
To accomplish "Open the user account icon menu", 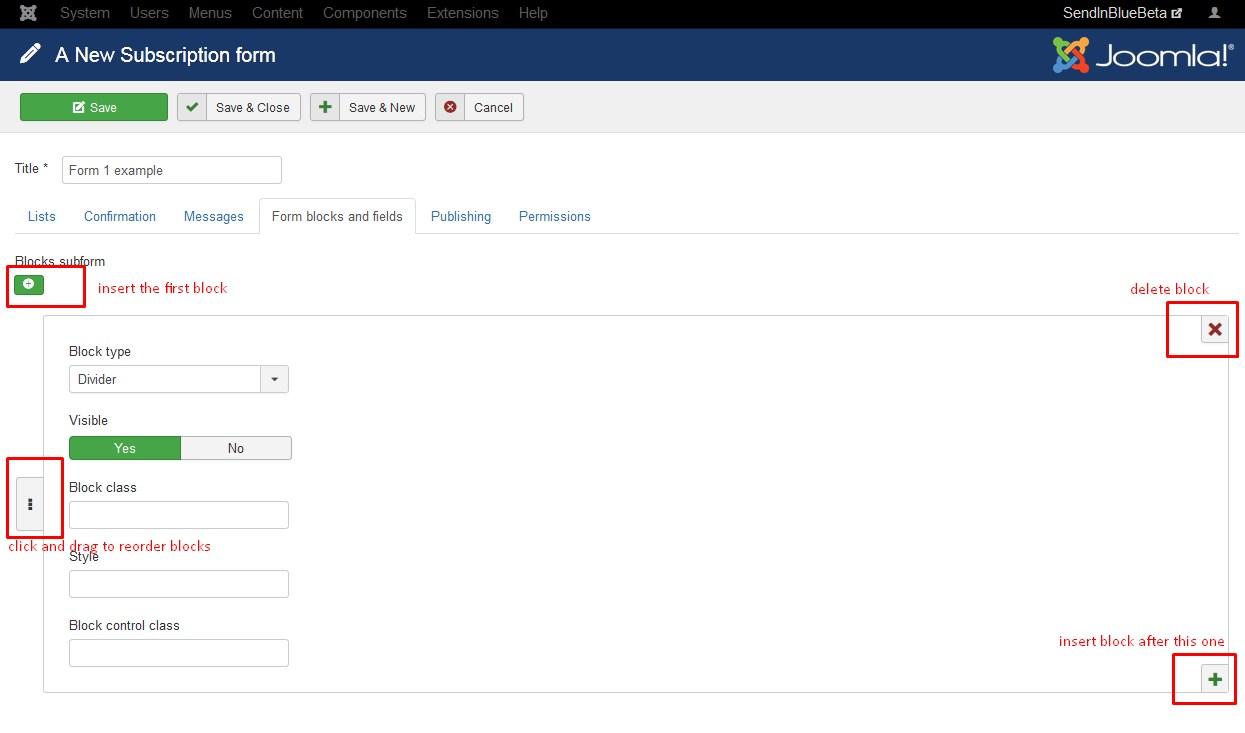I will point(1215,13).
